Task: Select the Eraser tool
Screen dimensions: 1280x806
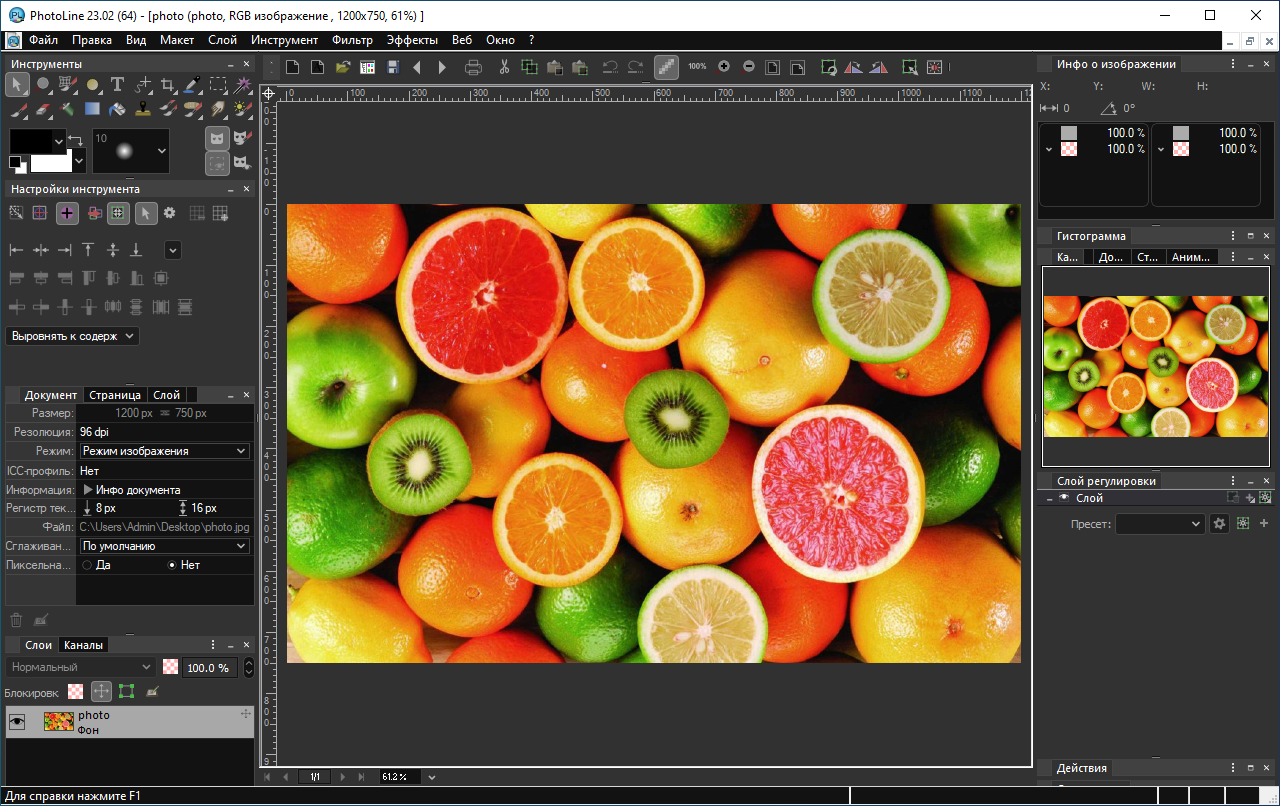Action: 42,109
